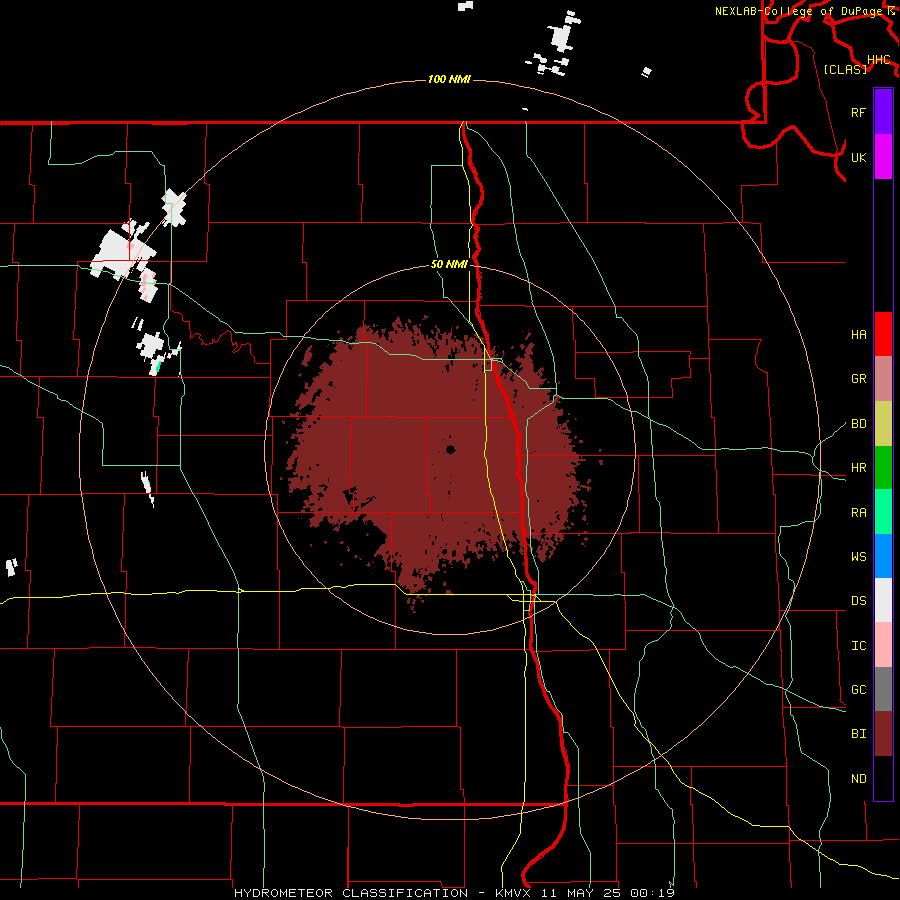
Task: Choose the GC gray legend swatch
Action: coord(883,689)
